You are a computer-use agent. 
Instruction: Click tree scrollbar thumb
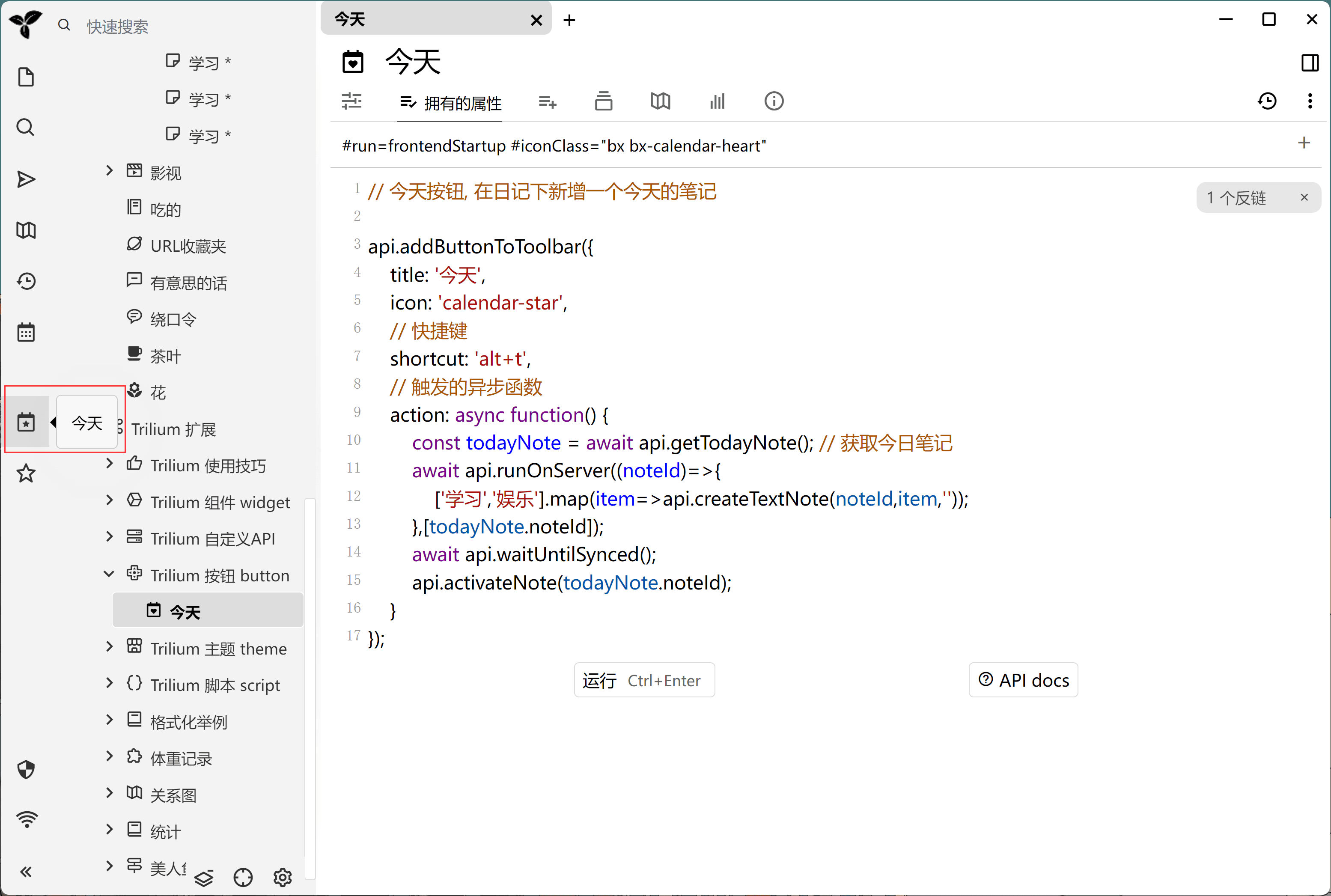coord(310,688)
